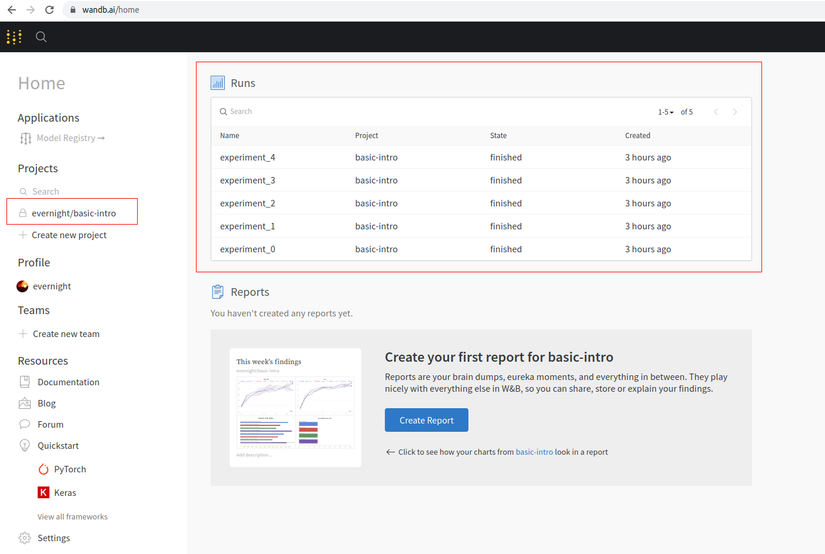
Task: Click the sample report thumbnail
Action: click(x=295, y=407)
